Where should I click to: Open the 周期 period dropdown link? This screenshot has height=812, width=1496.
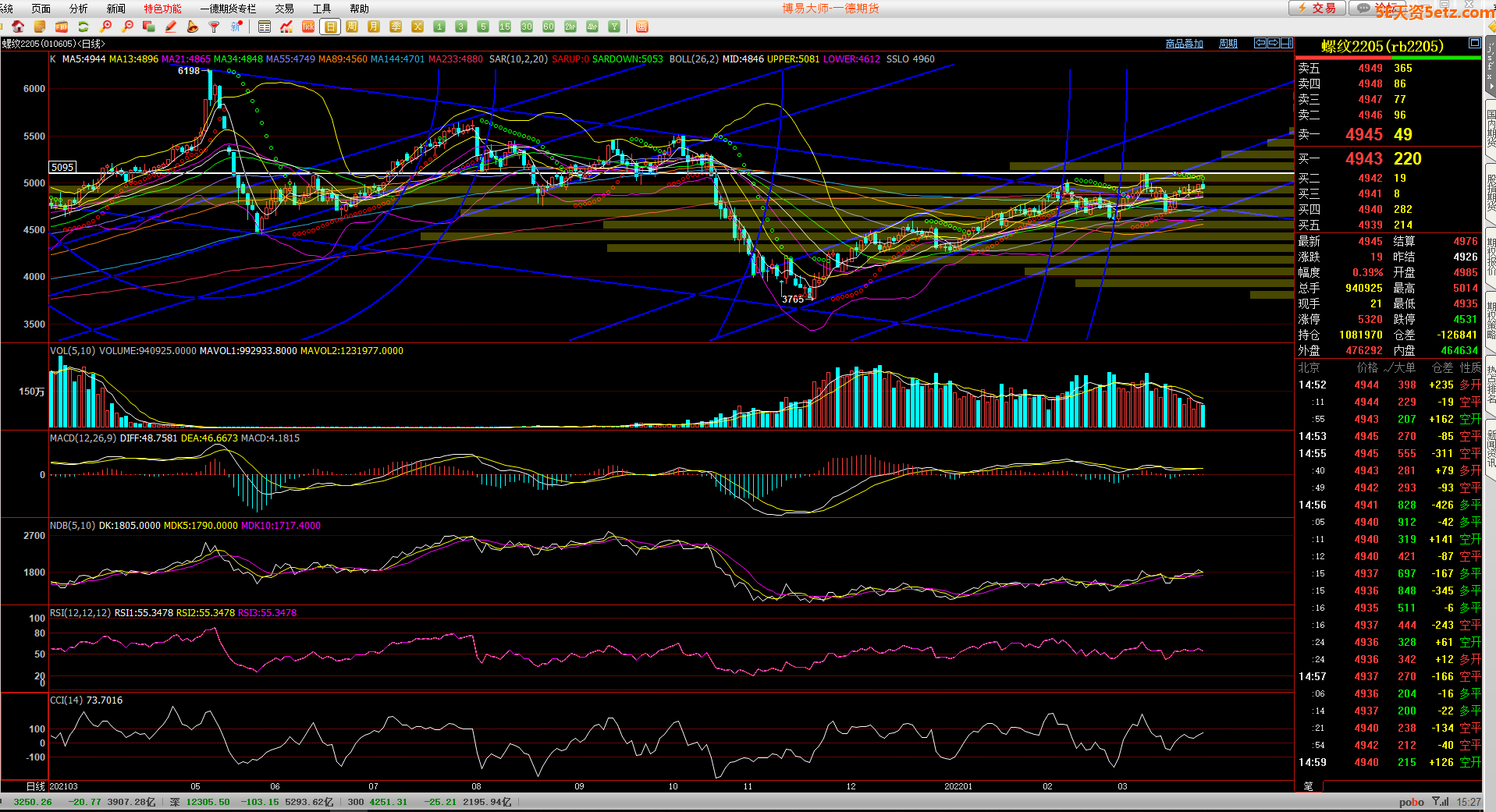coord(1228,44)
